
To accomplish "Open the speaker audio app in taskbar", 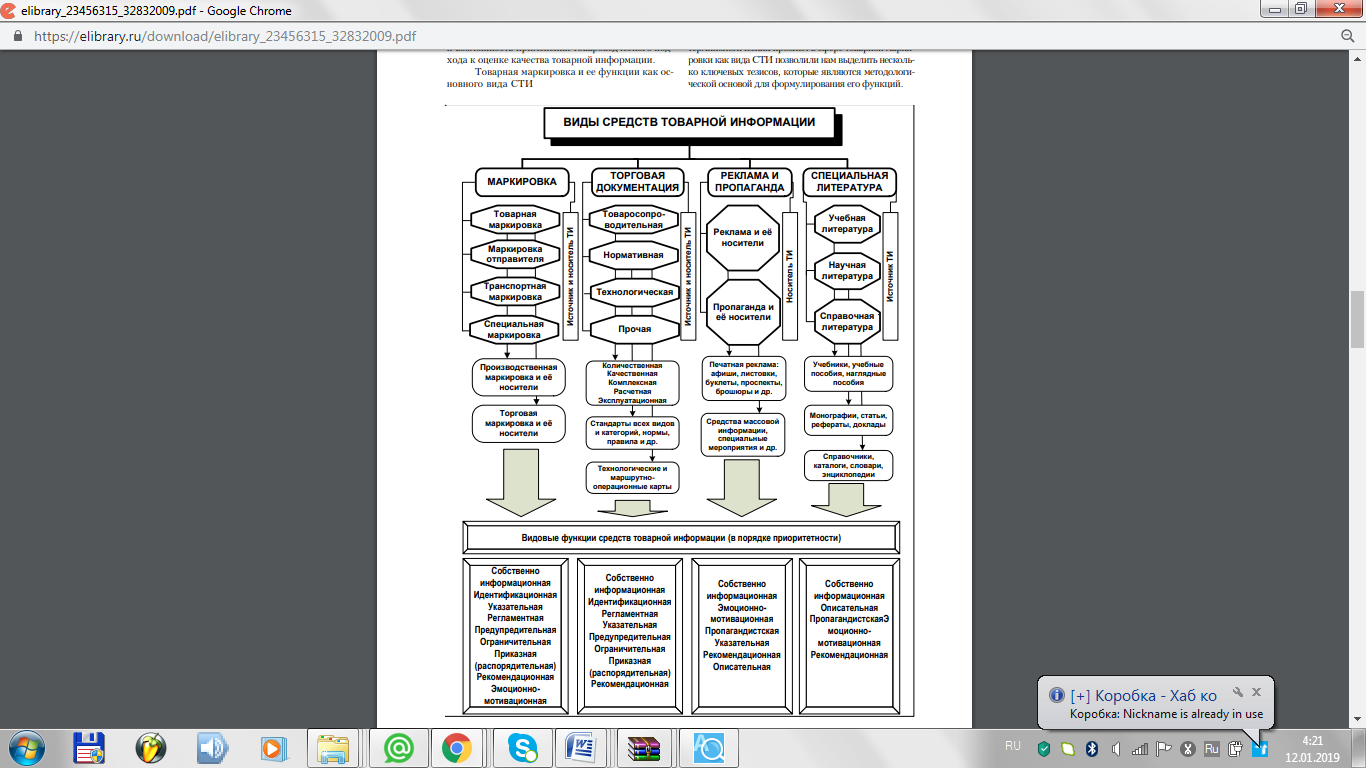I will coord(212,748).
